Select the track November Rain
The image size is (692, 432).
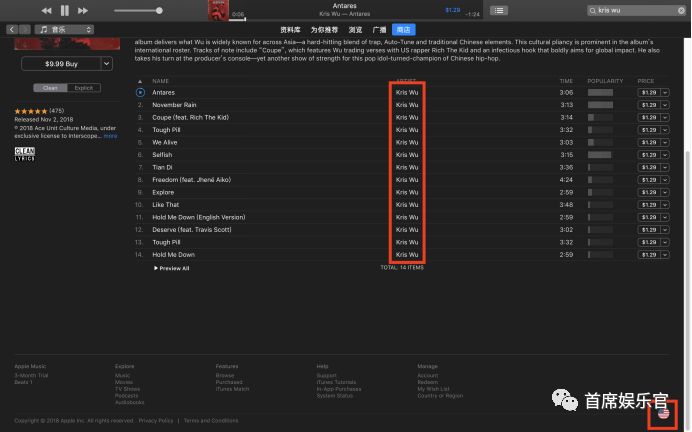(174, 105)
